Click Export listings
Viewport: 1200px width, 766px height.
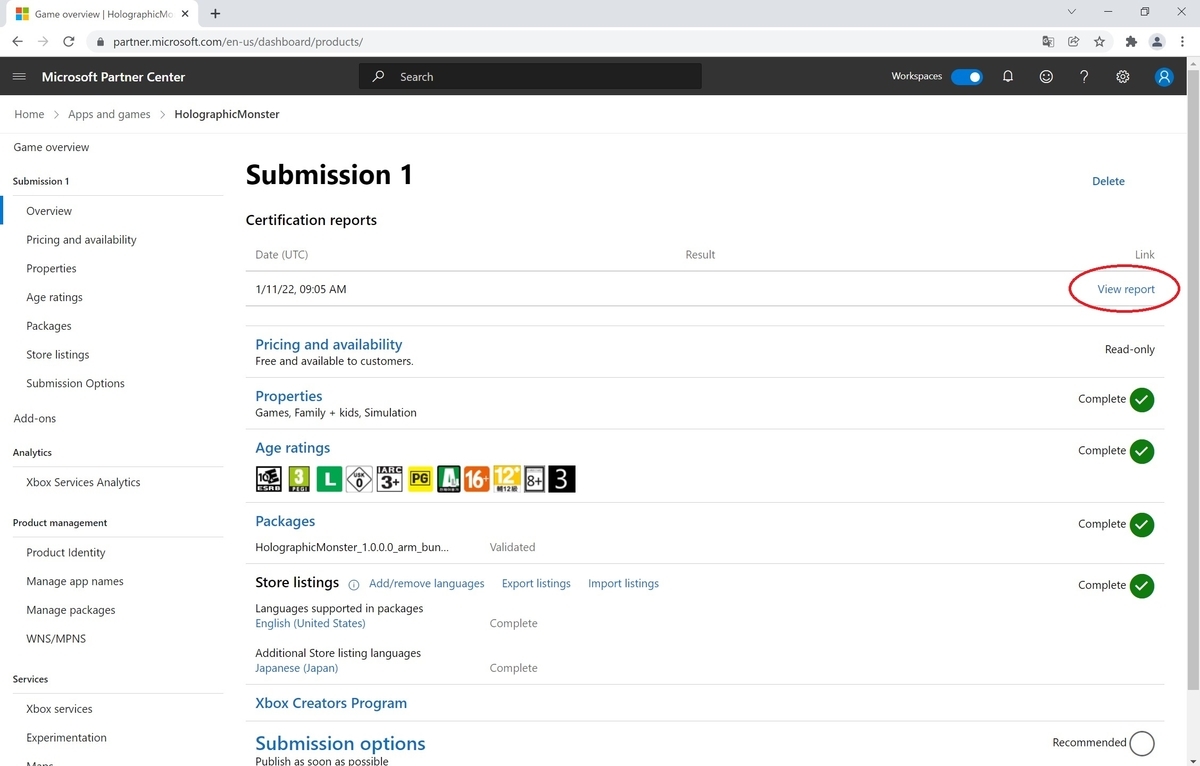coord(536,584)
